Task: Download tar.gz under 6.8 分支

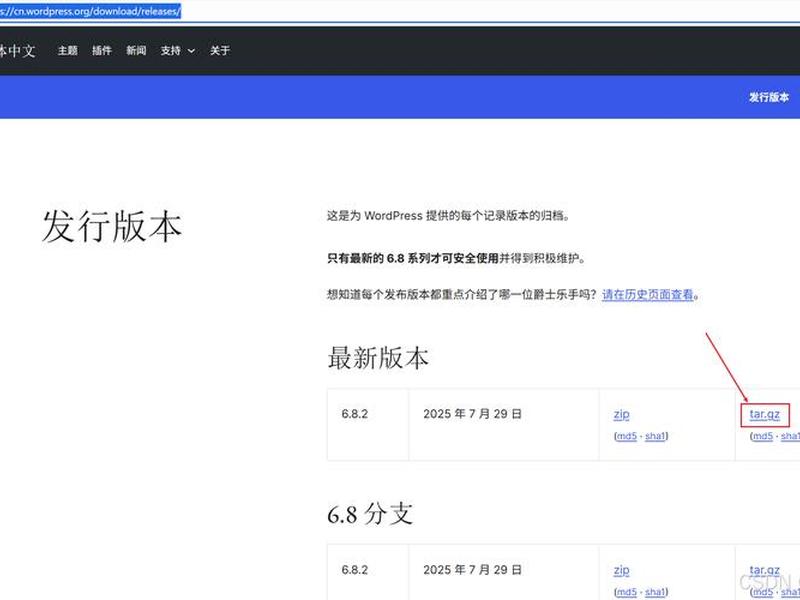Action: pos(765,570)
